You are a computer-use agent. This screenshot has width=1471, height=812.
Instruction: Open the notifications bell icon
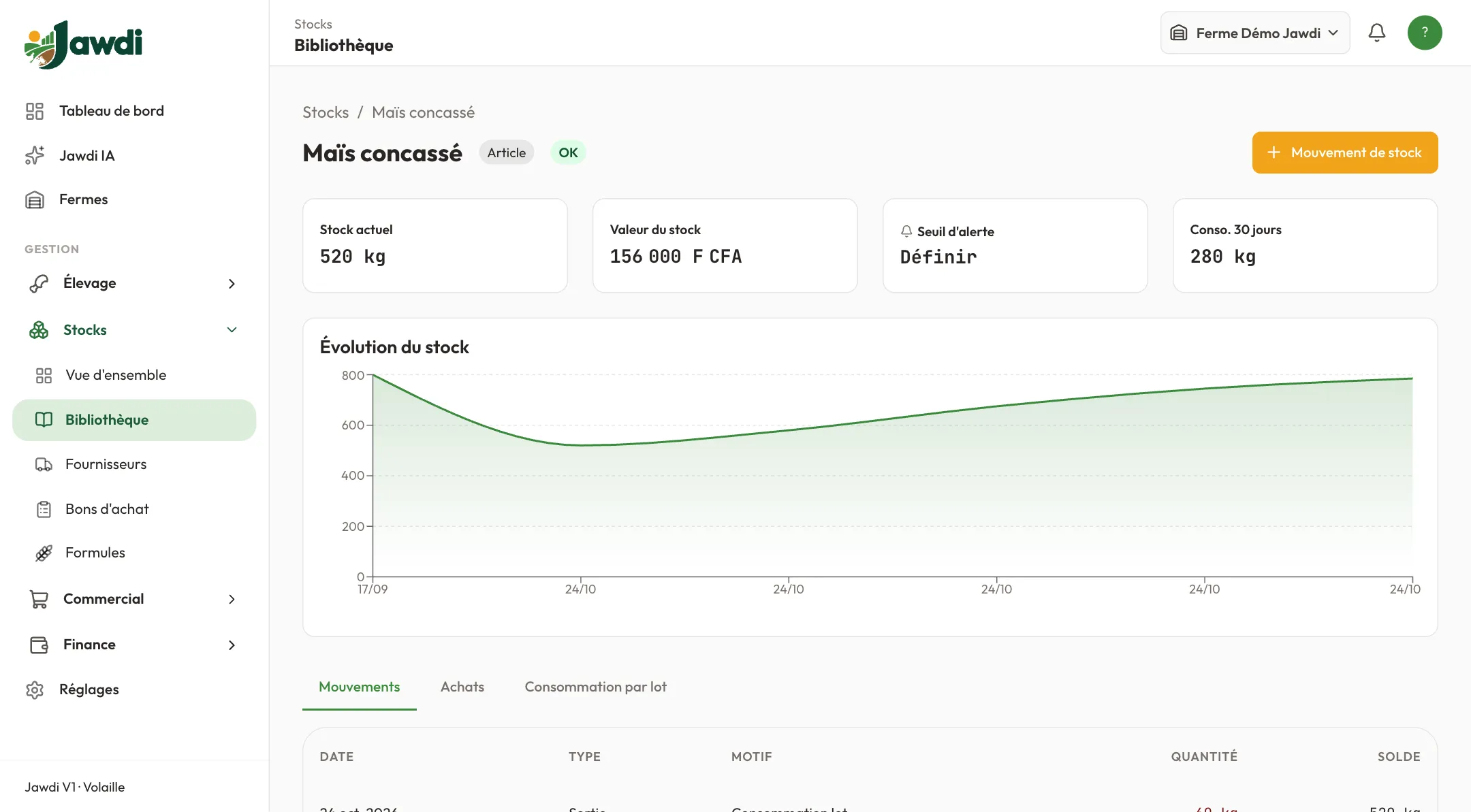pyautogui.click(x=1377, y=33)
